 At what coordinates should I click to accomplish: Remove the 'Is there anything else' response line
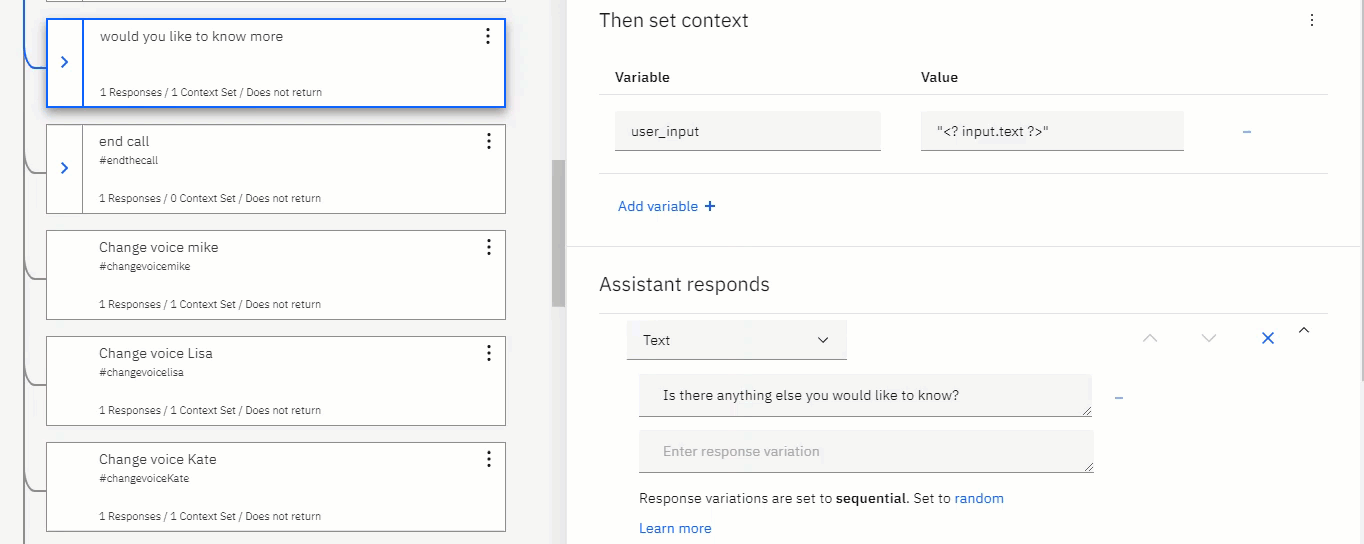point(1119,398)
